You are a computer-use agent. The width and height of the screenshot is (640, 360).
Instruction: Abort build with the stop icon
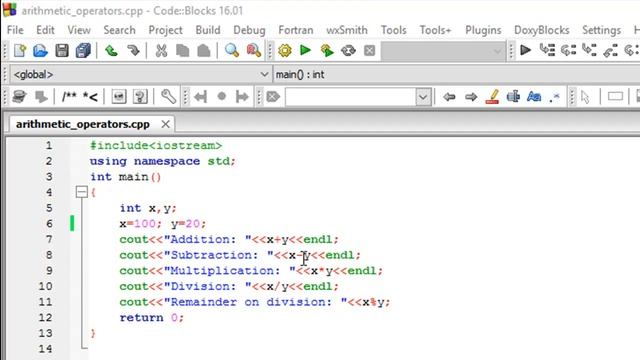click(x=369, y=51)
